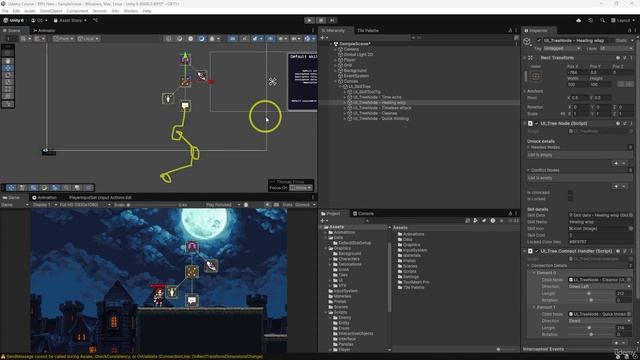
Task: Collapse Element 0 foldout in Connection Details
Action: pos(534,273)
